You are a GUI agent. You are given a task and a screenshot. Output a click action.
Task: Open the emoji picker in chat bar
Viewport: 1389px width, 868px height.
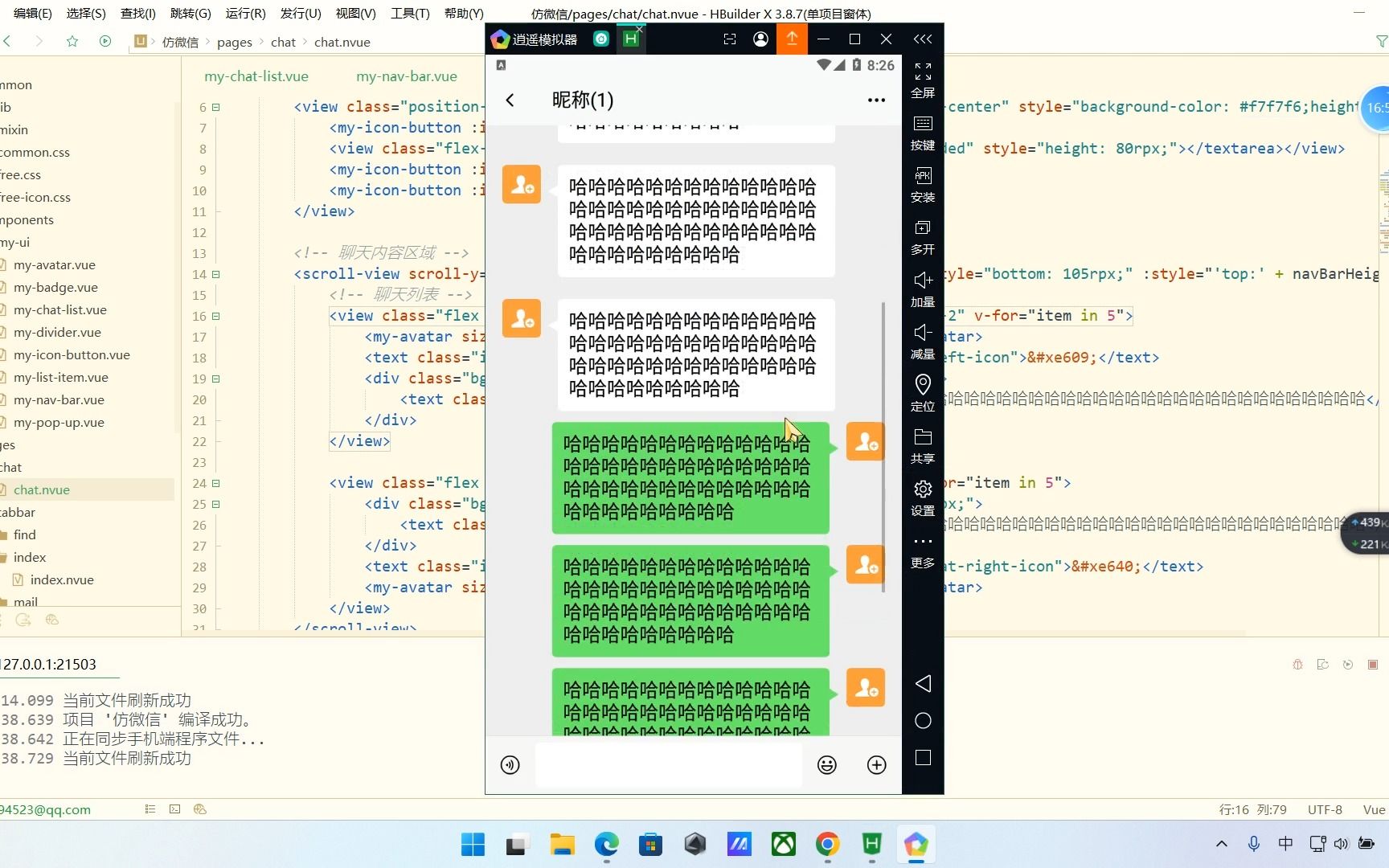point(826,764)
